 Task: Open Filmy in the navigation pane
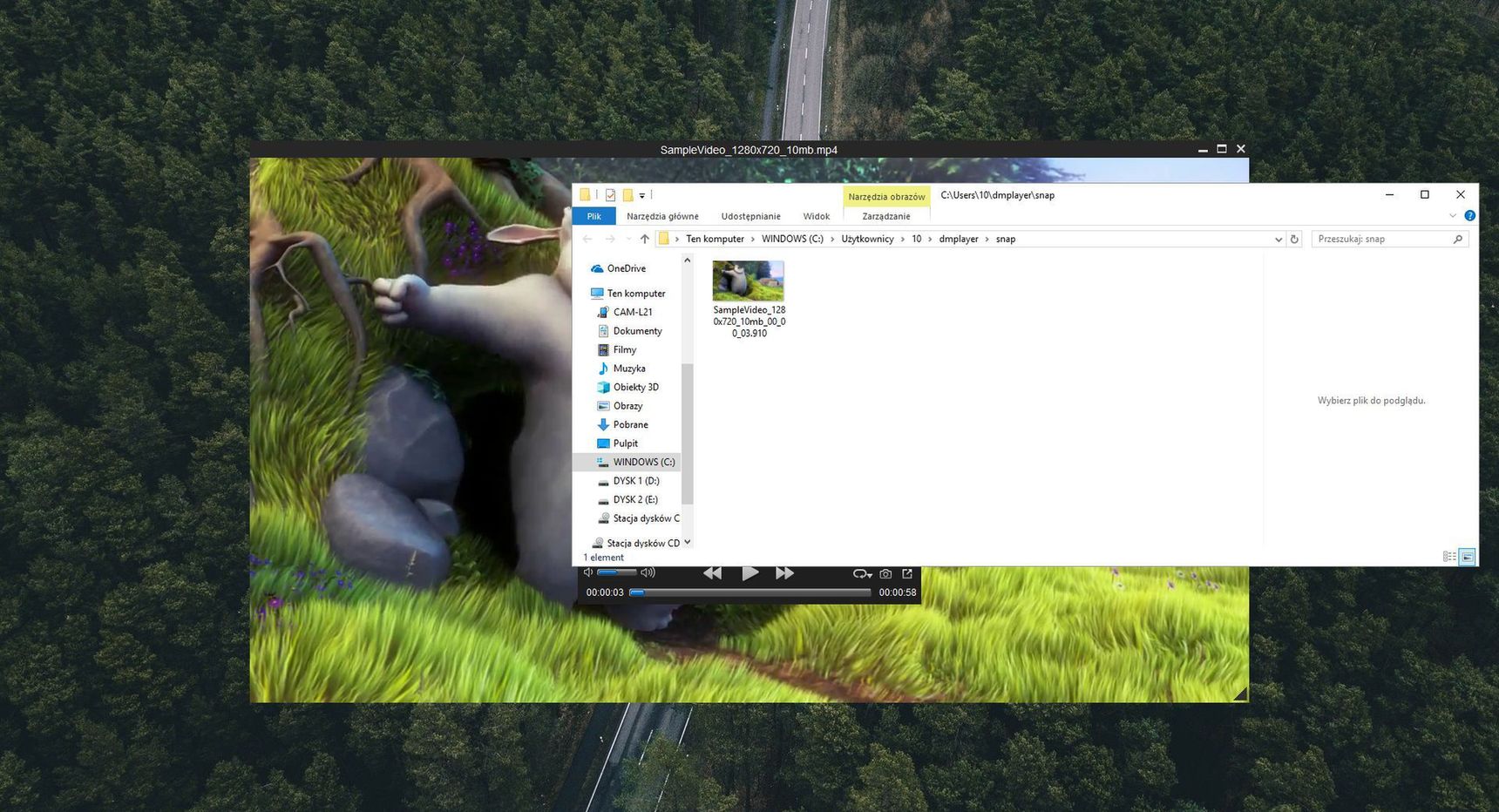[x=617, y=349]
